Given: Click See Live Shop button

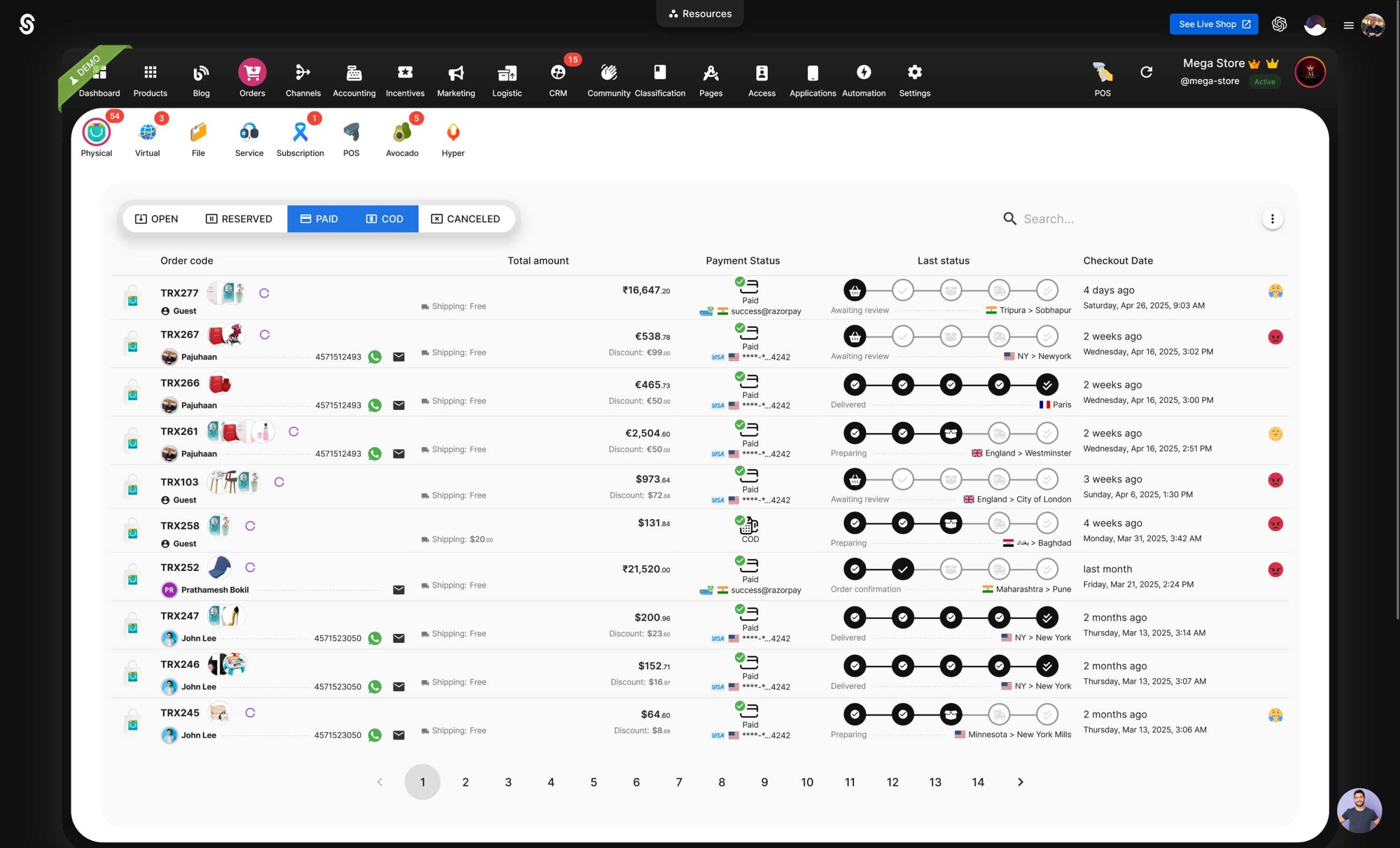Looking at the screenshot, I should [1213, 24].
